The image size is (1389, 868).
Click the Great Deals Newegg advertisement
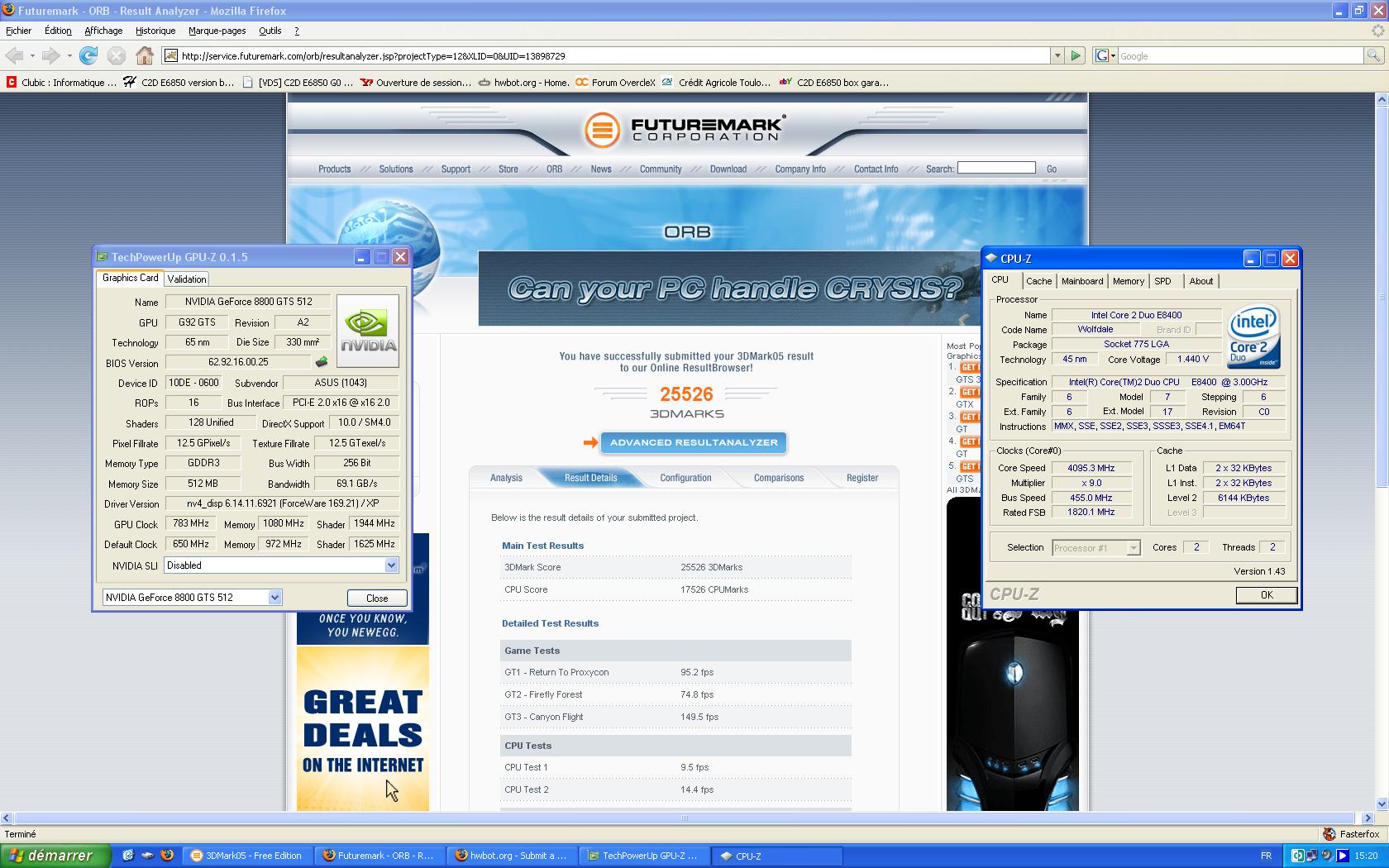pyautogui.click(x=363, y=727)
